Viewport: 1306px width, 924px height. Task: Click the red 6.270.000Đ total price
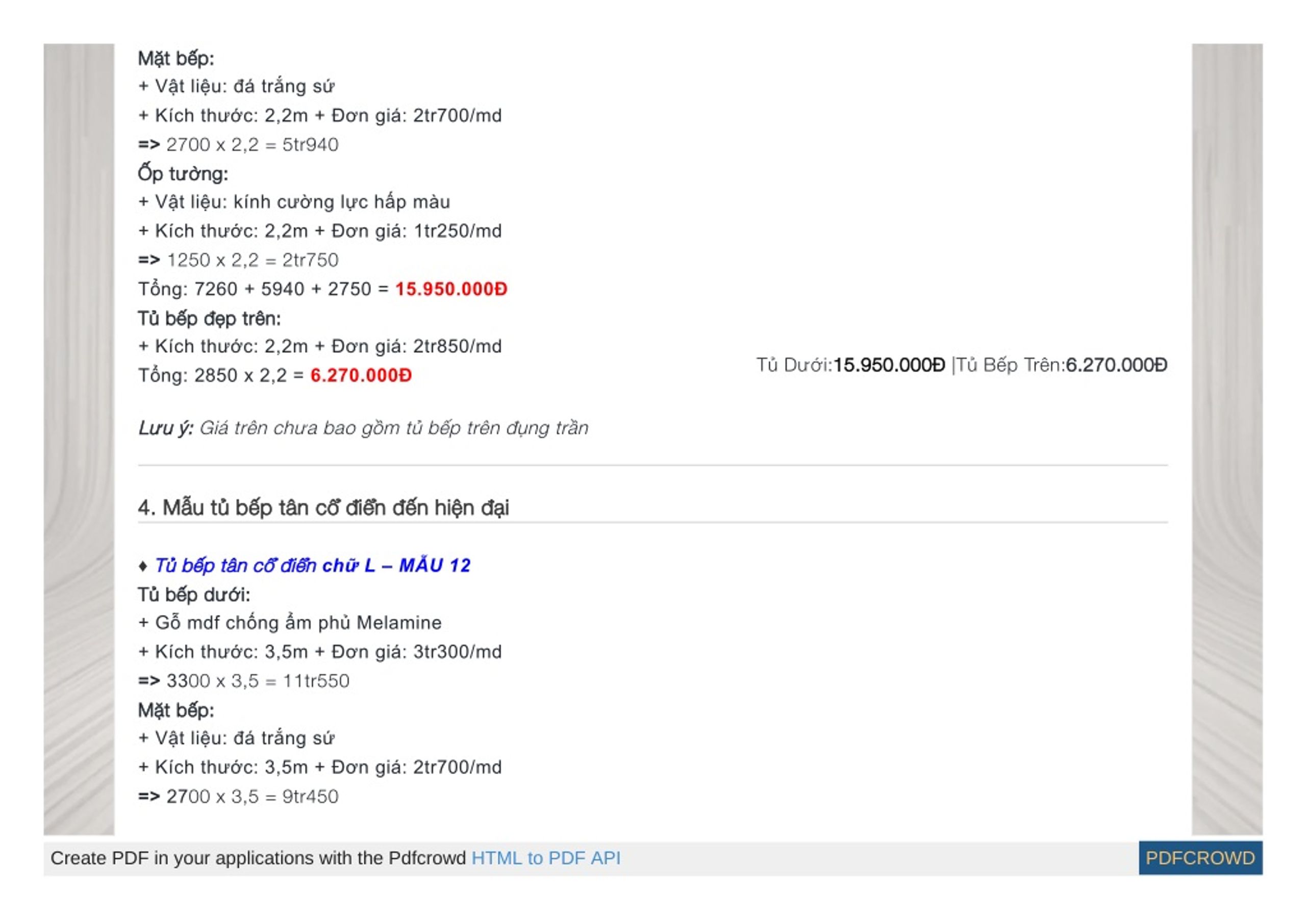tap(361, 375)
